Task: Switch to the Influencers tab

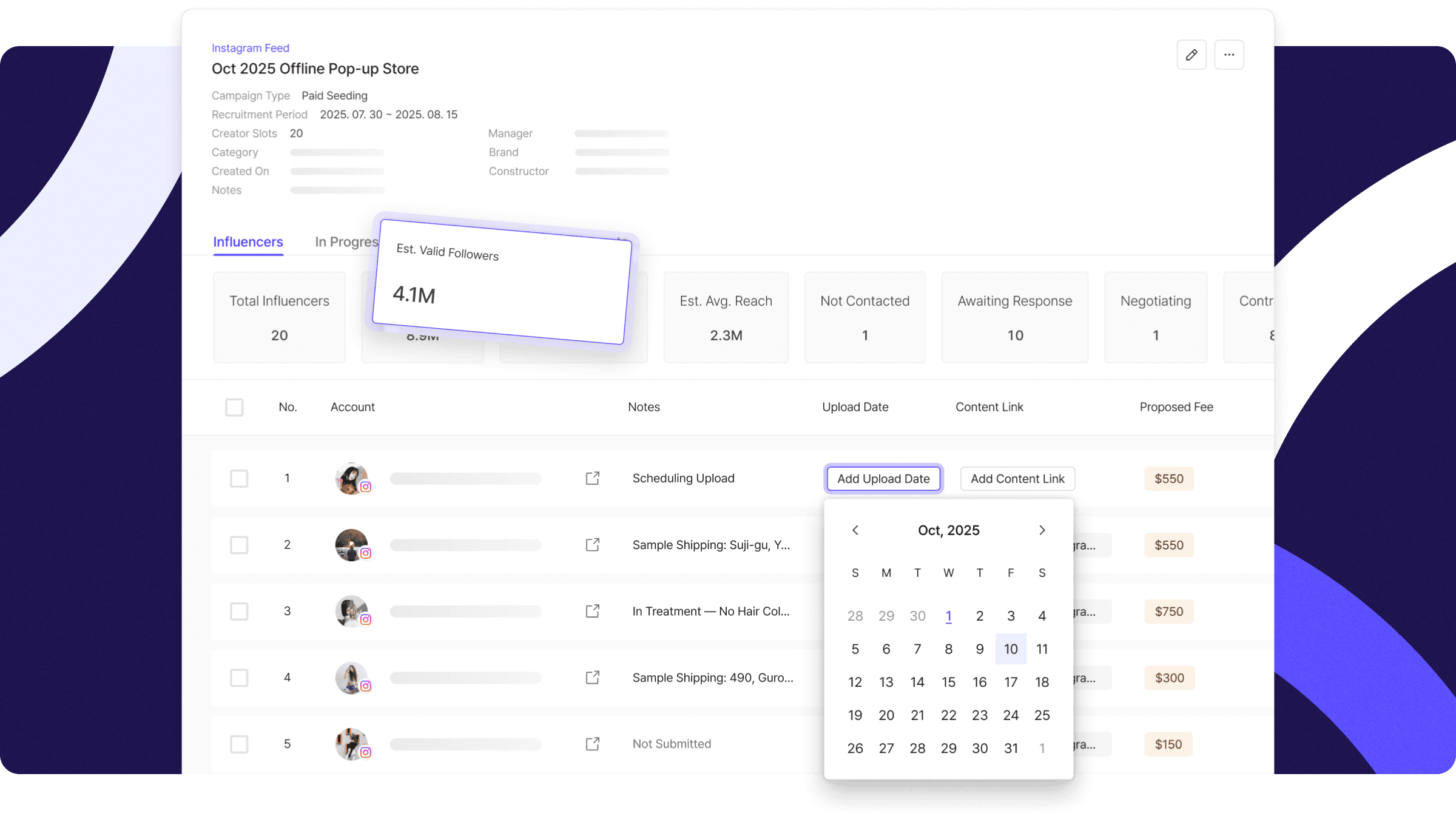Action: click(248, 242)
